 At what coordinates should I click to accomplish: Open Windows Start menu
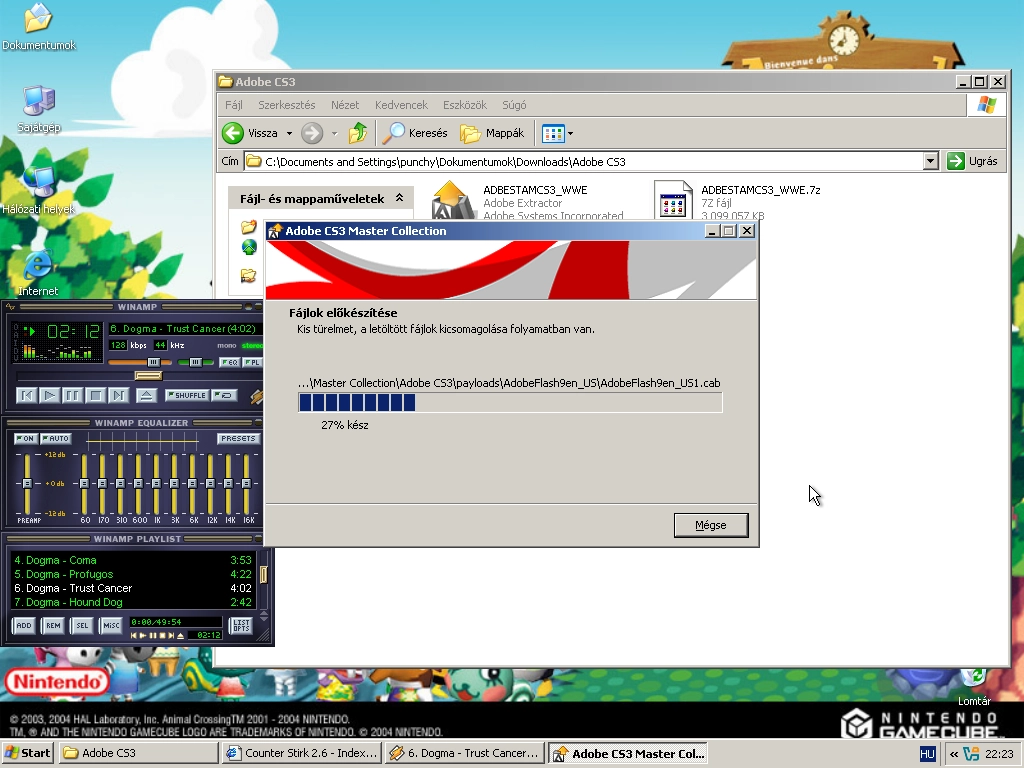[27, 753]
